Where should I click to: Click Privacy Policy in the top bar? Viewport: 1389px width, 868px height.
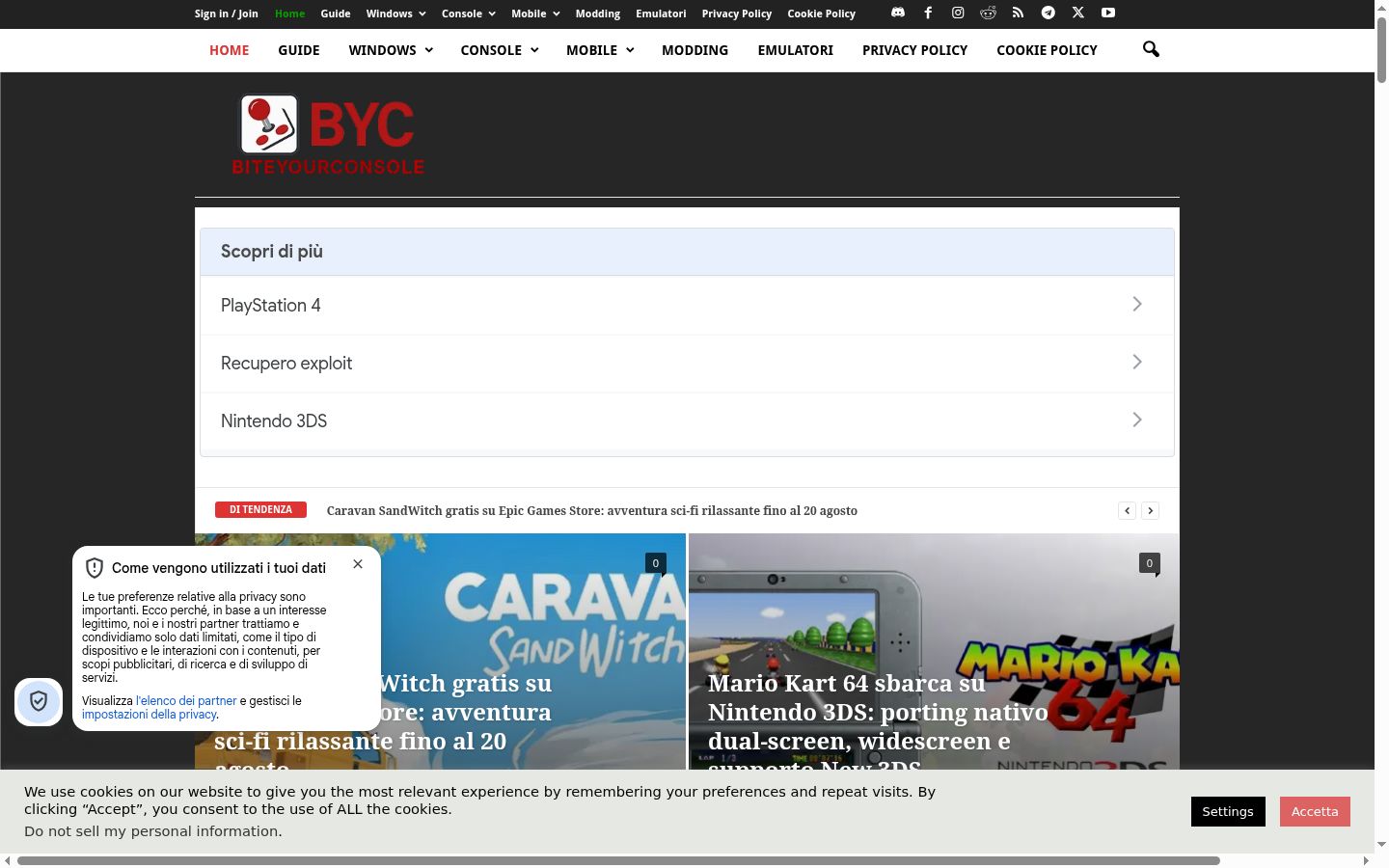(x=737, y=14)
